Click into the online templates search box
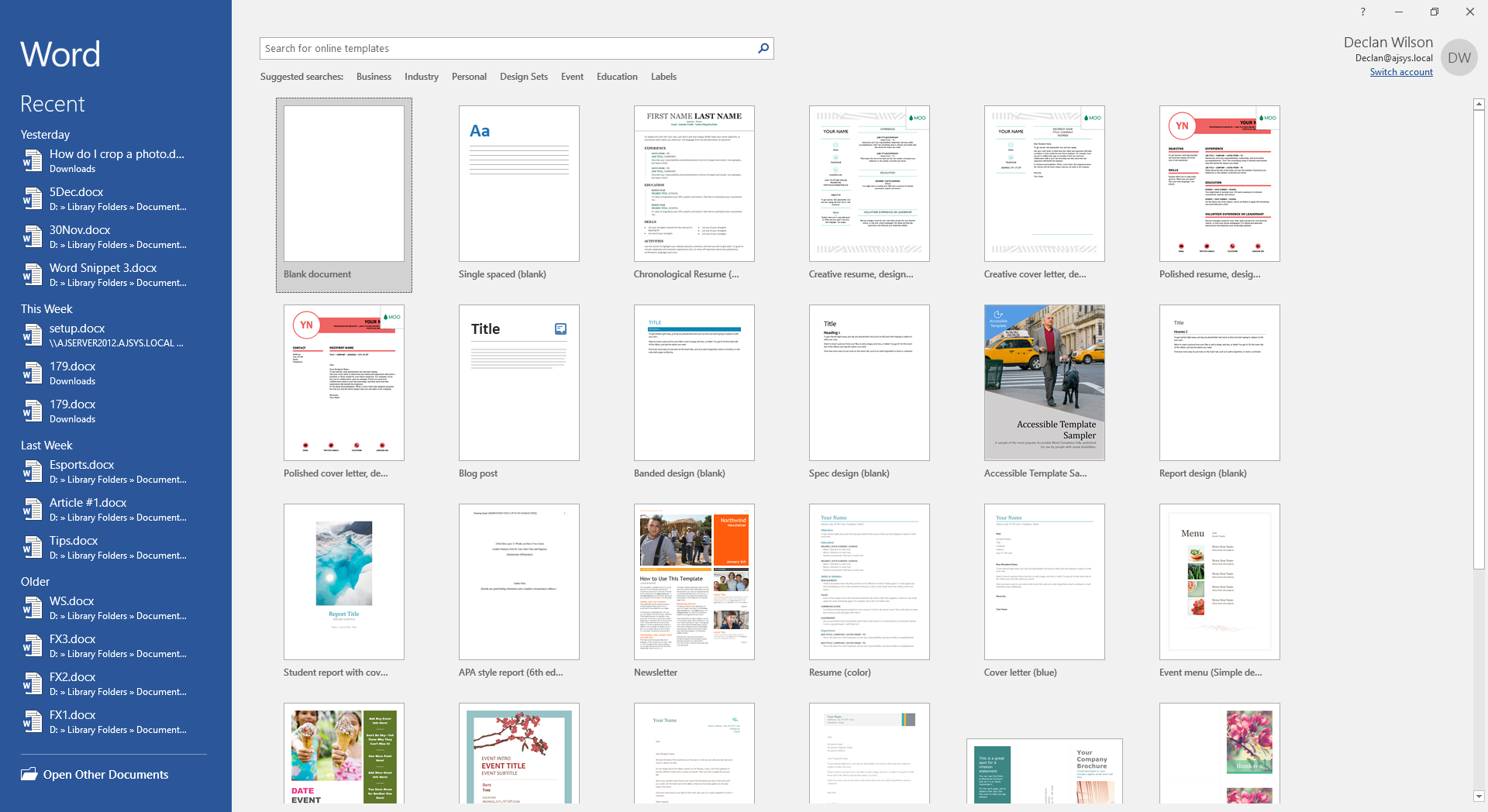The height and width of the screenshot is (812, 1488). click(508, 48)
